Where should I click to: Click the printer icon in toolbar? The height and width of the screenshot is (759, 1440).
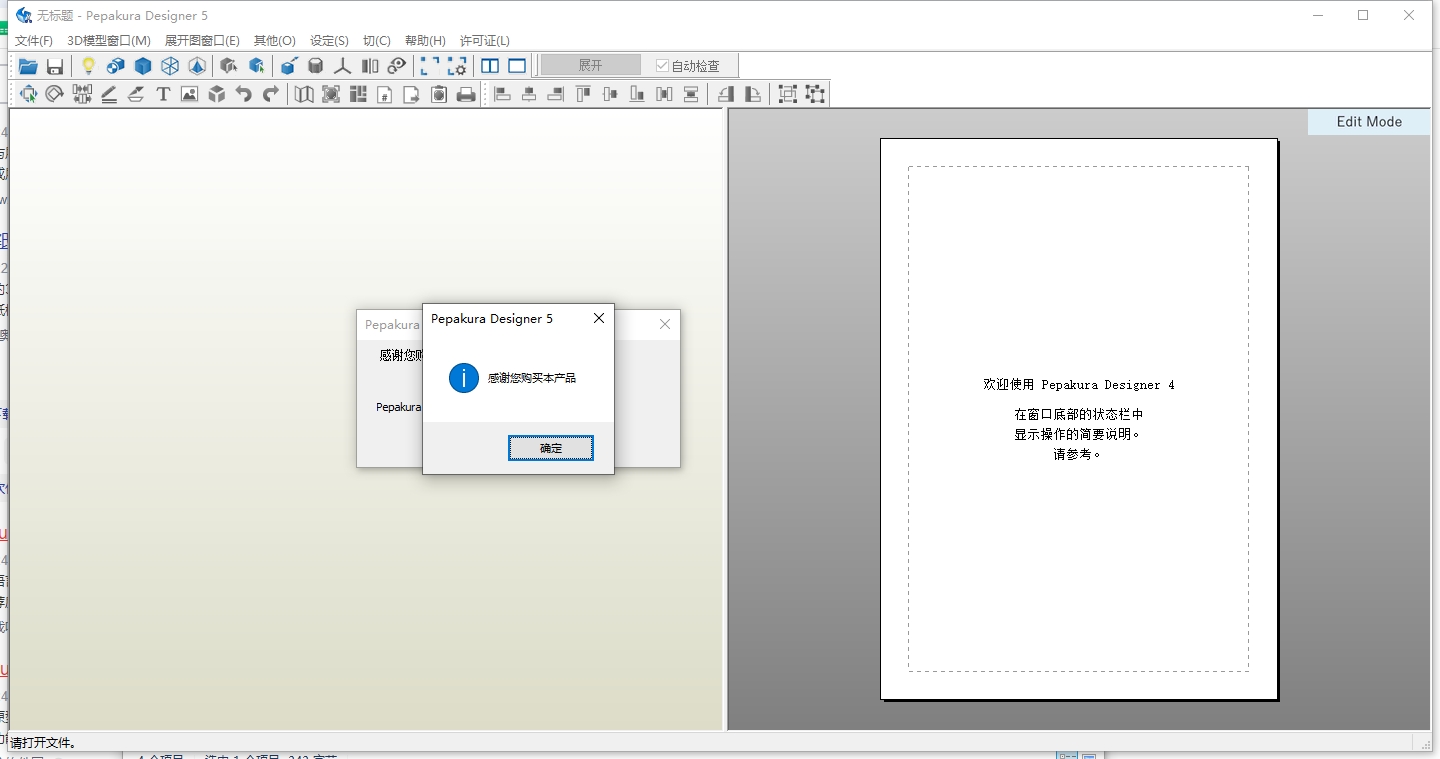click(466, 94)
